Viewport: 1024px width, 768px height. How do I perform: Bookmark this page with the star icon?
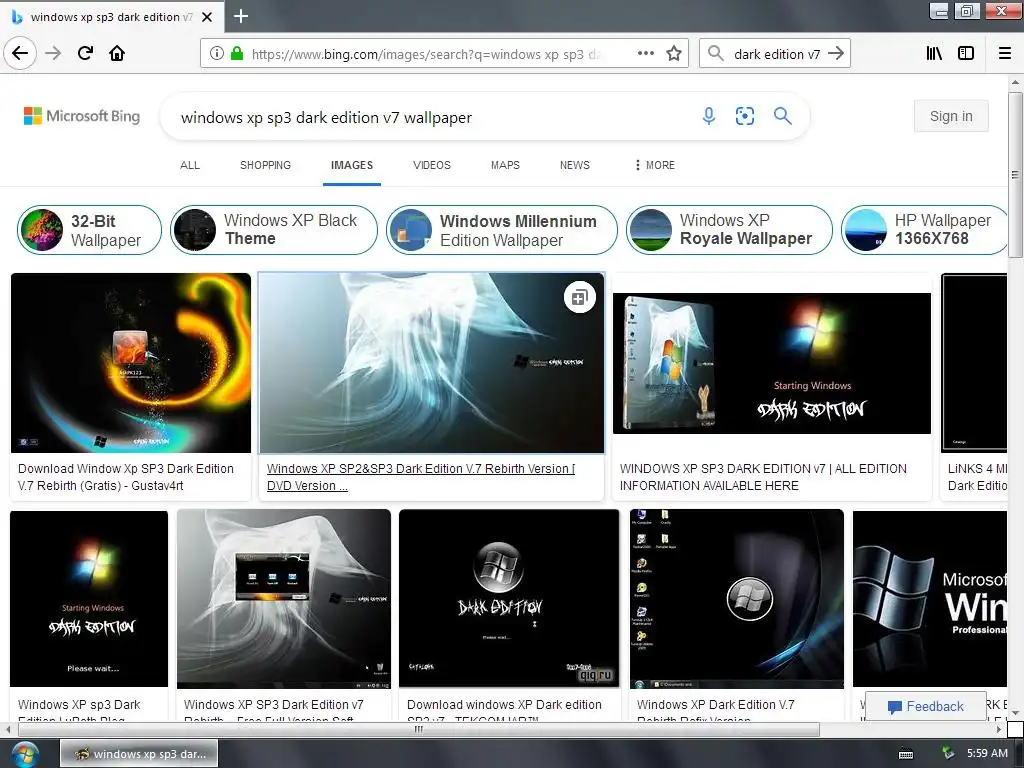[x=674, y=54]
